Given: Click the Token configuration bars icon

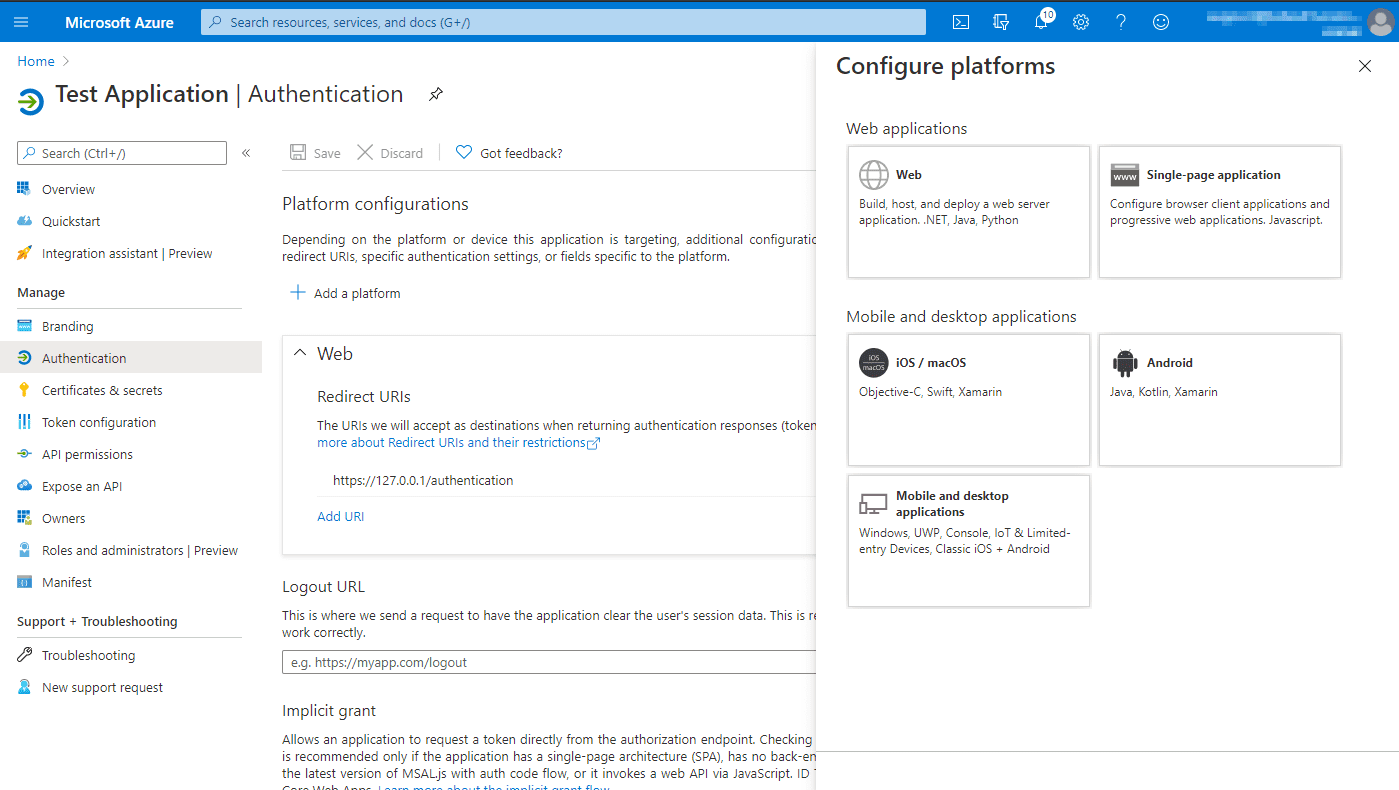Looking at the screenshot, I should [x=24, y=422].
